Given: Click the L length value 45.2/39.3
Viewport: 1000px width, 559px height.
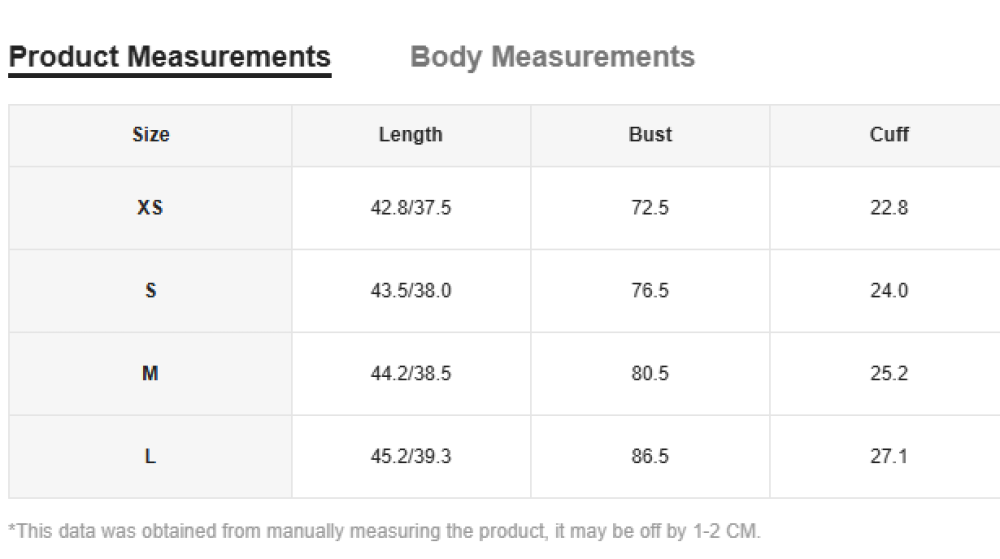Looking at the screenshot, I should pyautogui.click(x=411, y=456).
